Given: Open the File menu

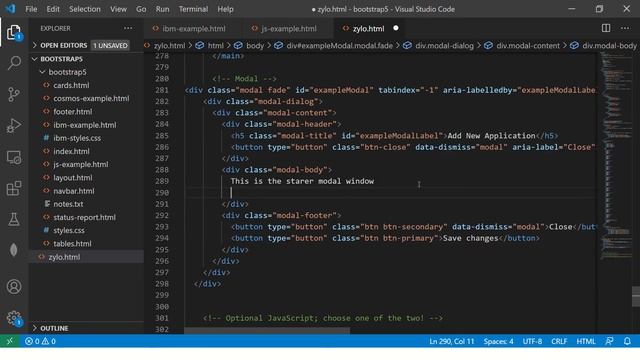Looking at the screenshot, I should [31, 9].
